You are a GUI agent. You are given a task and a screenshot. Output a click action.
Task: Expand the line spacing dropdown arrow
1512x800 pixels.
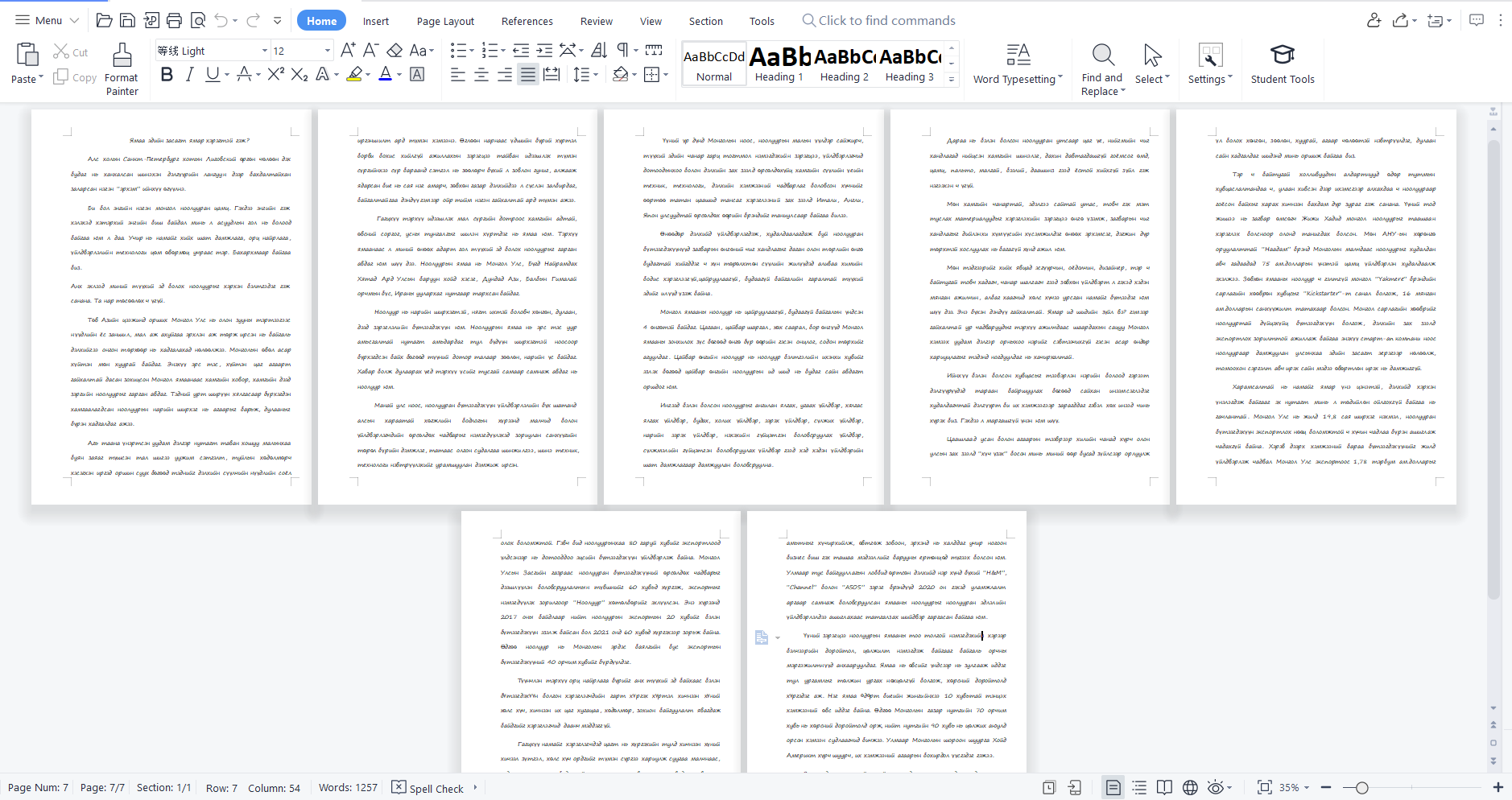click(x=596, y=75)
